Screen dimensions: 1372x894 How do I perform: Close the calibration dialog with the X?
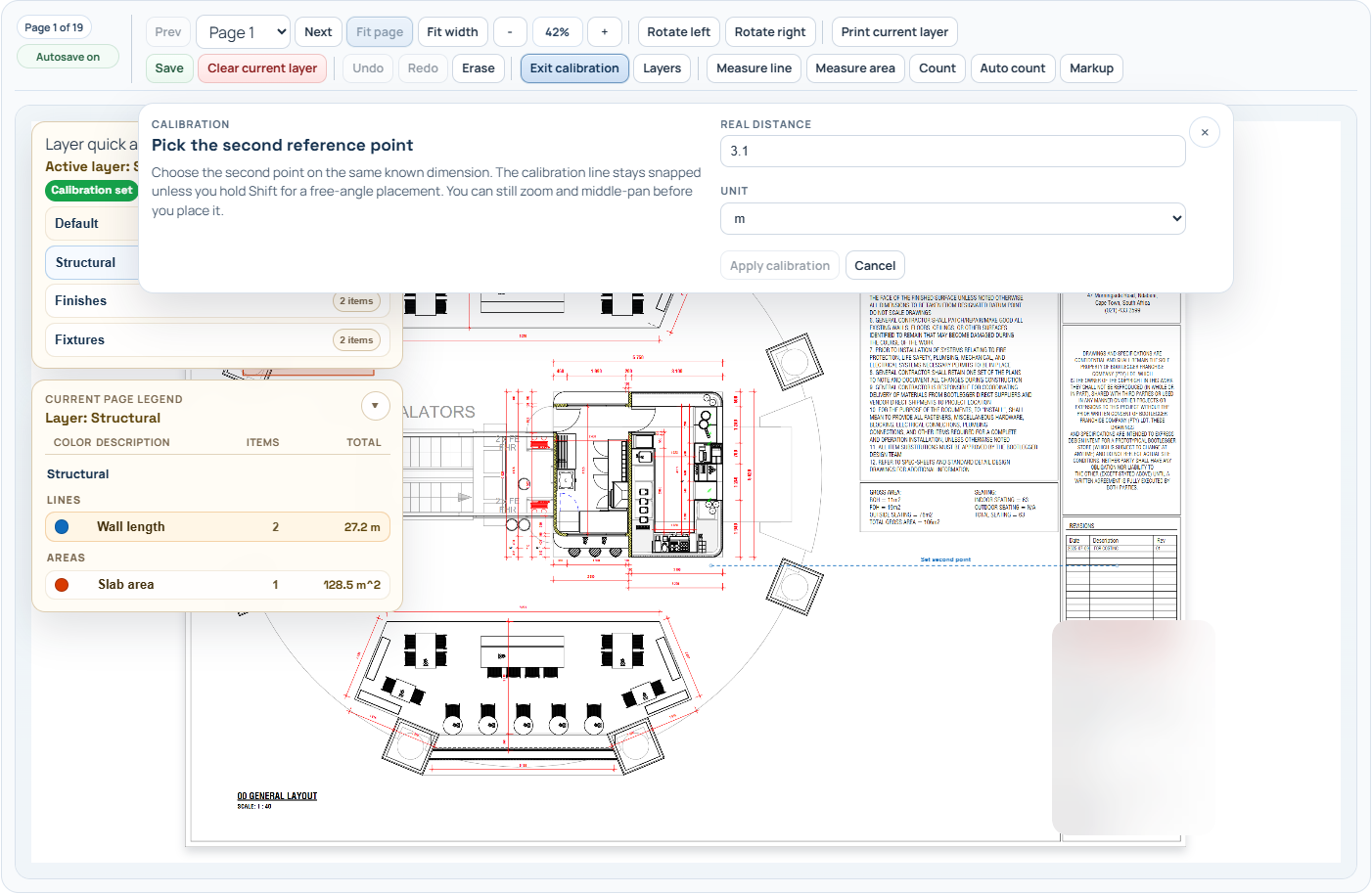coord(1205,132)
